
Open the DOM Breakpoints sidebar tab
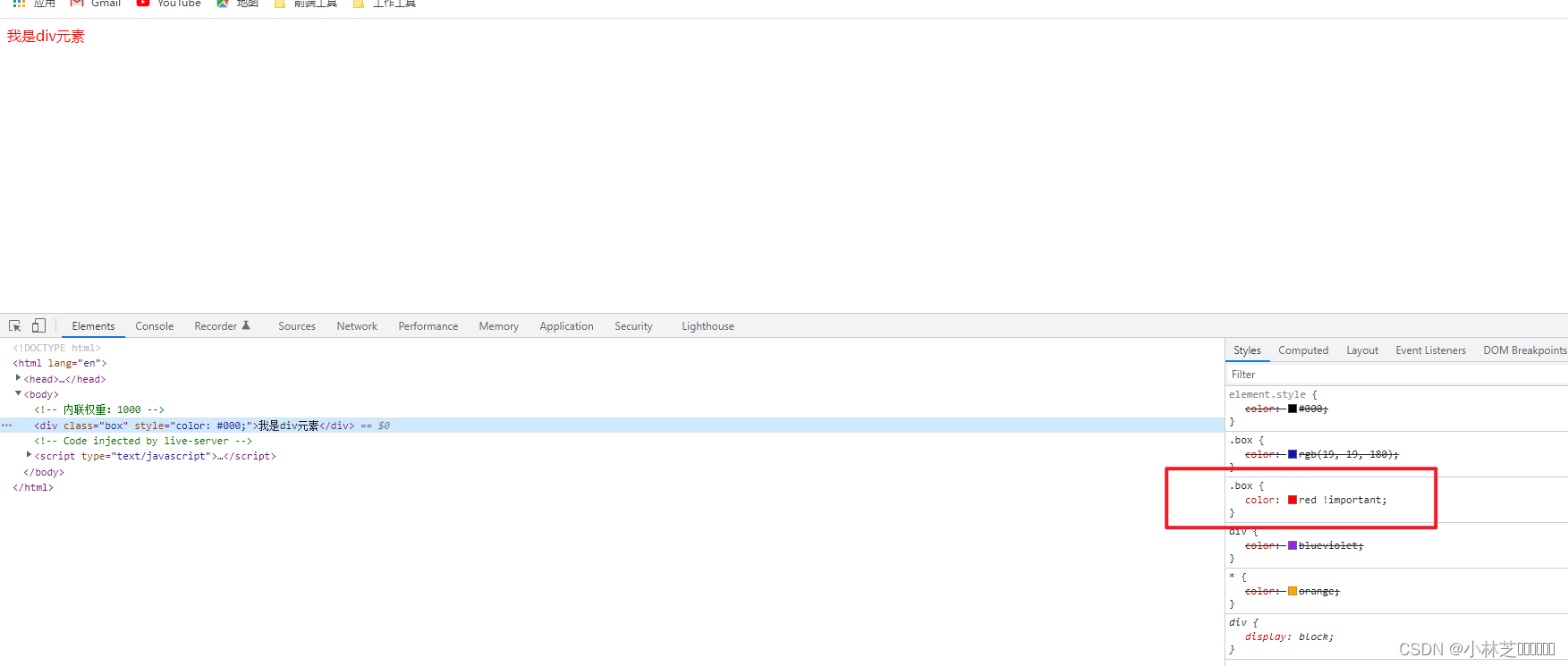(1524, 350)
